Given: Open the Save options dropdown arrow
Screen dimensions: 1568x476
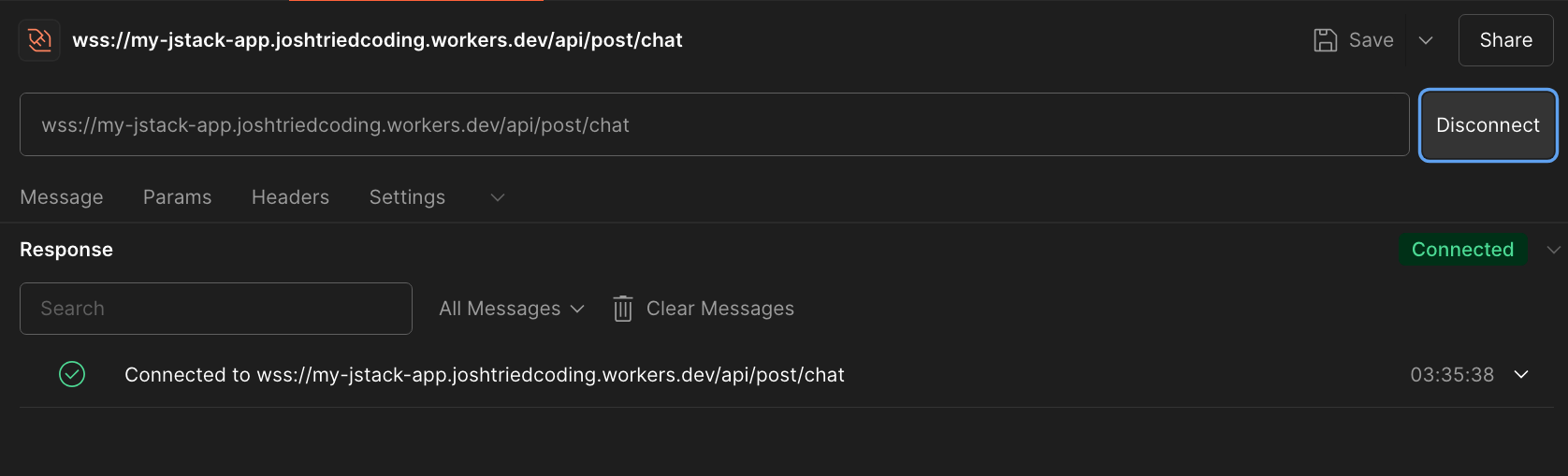Looking at the screenshot, I should 1426,40.
